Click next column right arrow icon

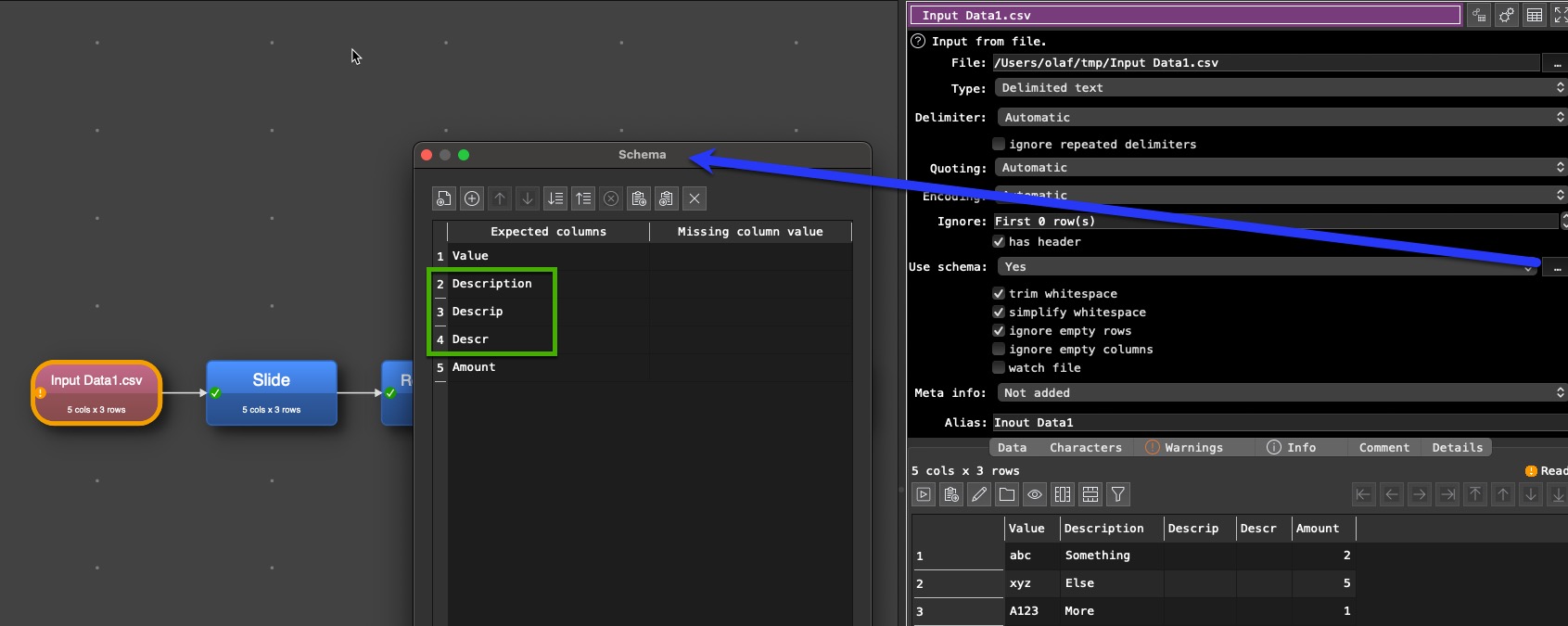coord(1420,495)
